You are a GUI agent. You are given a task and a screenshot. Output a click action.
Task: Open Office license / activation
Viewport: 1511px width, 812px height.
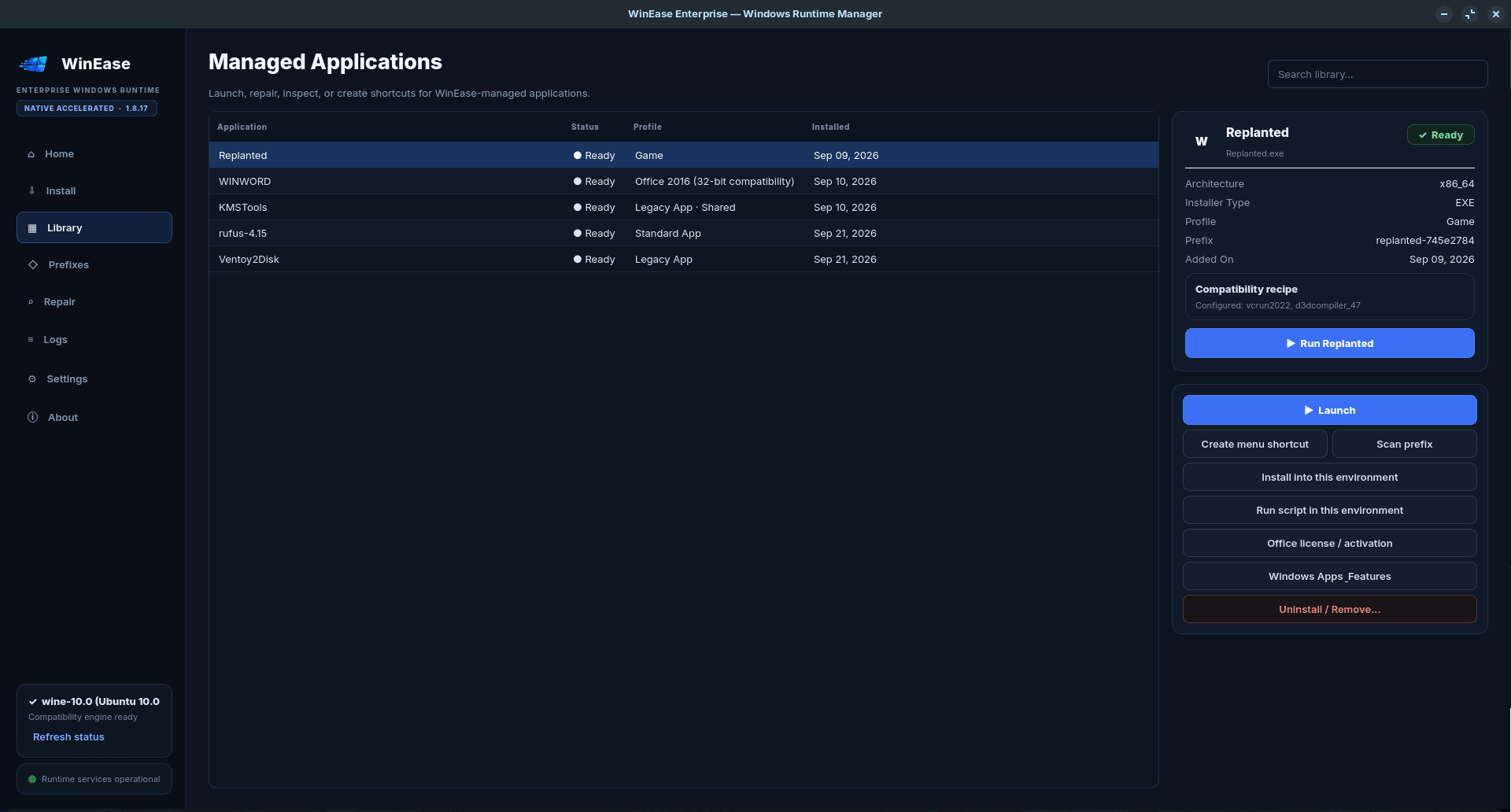(x=1330, y=543)
